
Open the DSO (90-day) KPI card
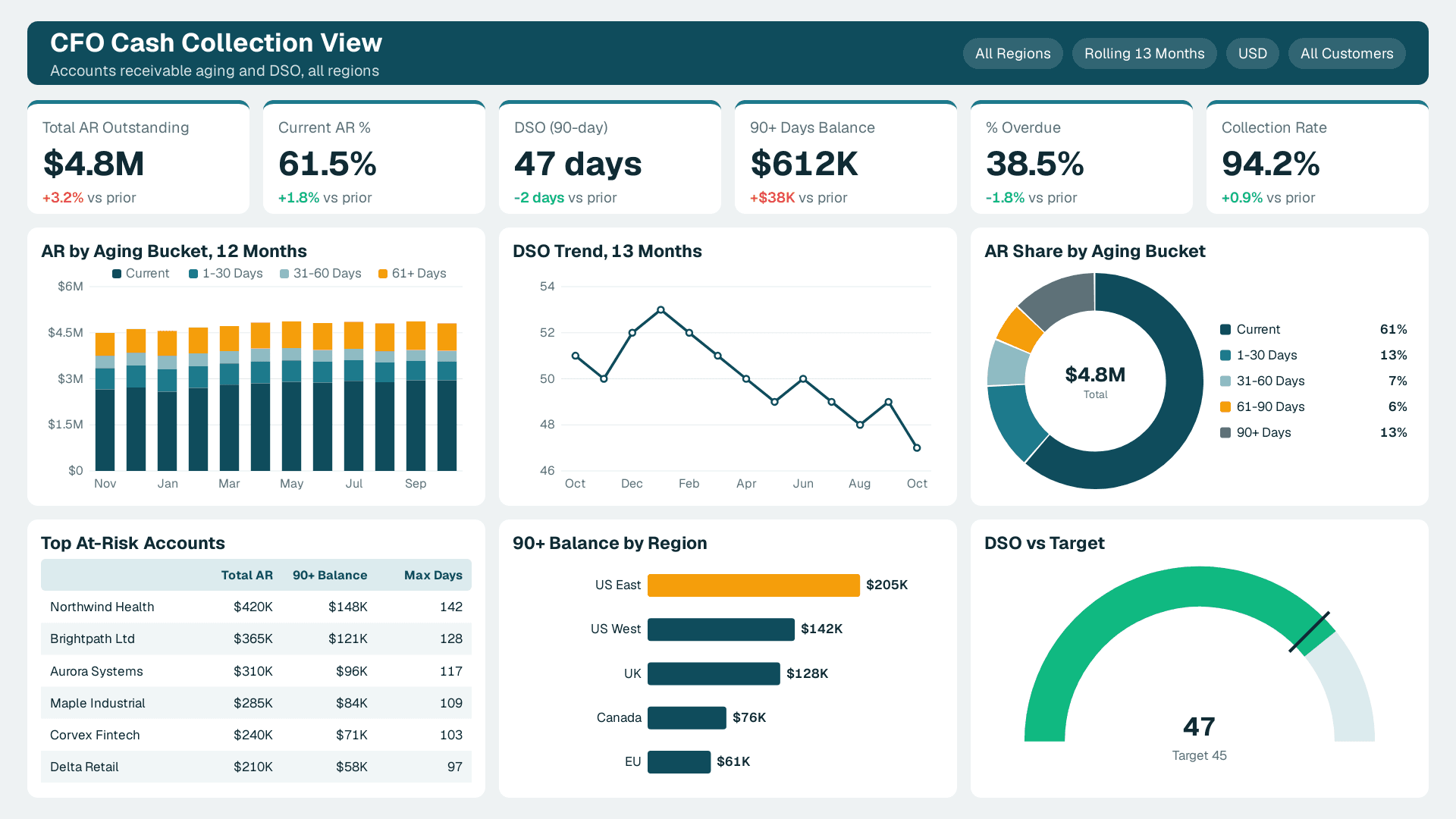[610, 157]
